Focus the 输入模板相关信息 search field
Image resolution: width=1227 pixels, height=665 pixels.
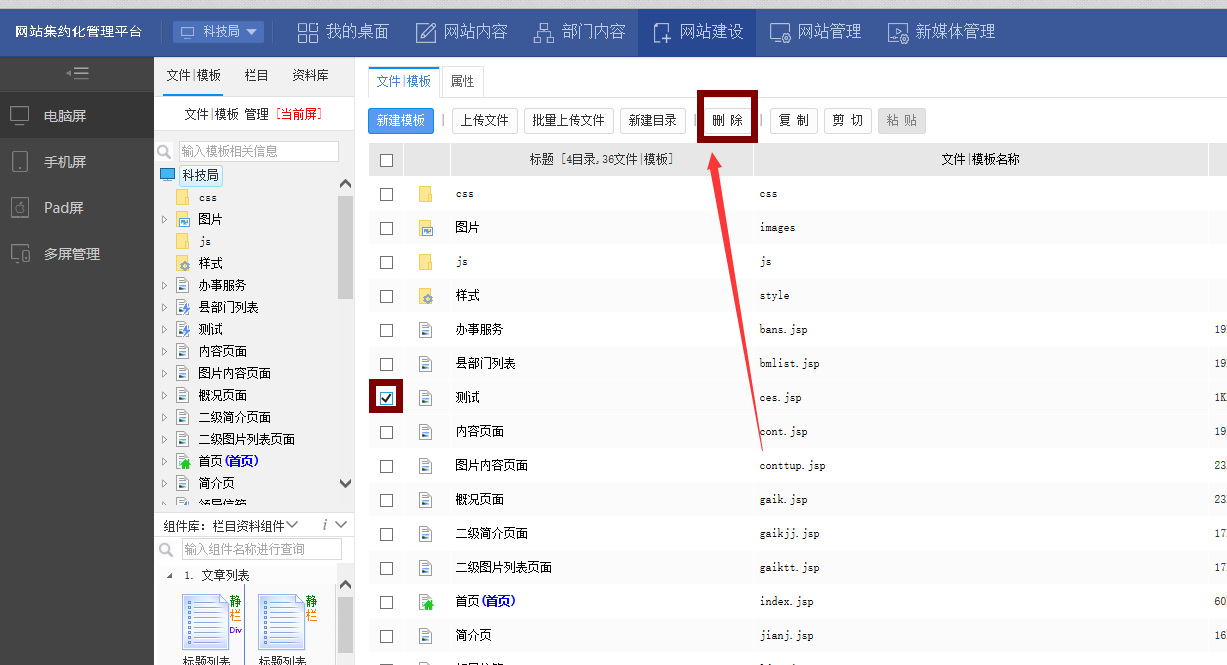258,151
